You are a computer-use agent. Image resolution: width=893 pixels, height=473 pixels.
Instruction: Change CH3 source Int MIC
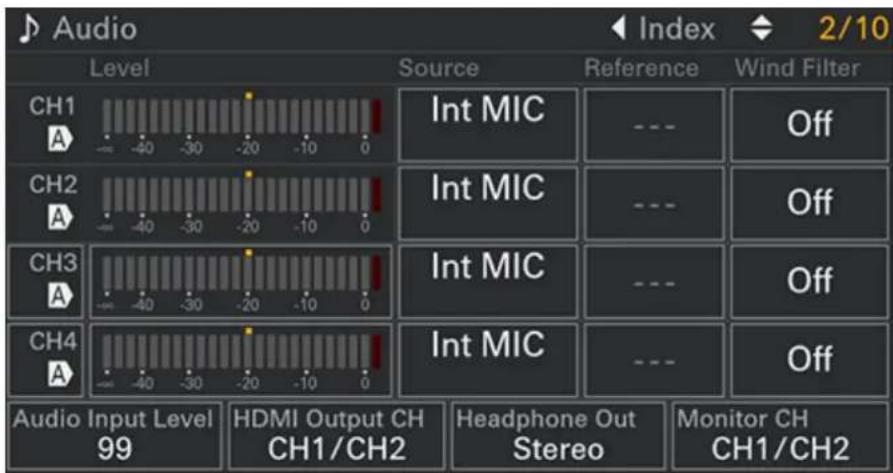[488, 281]
